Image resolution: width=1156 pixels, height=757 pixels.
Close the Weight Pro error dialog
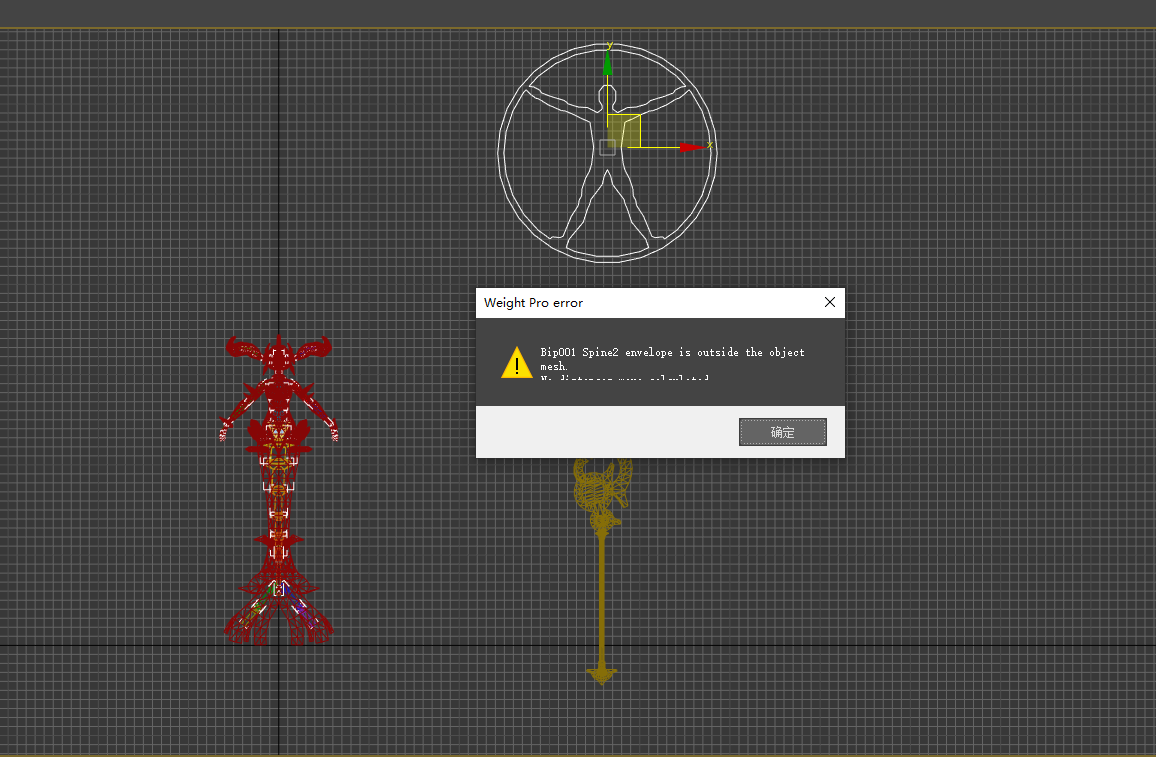(829, 302)
